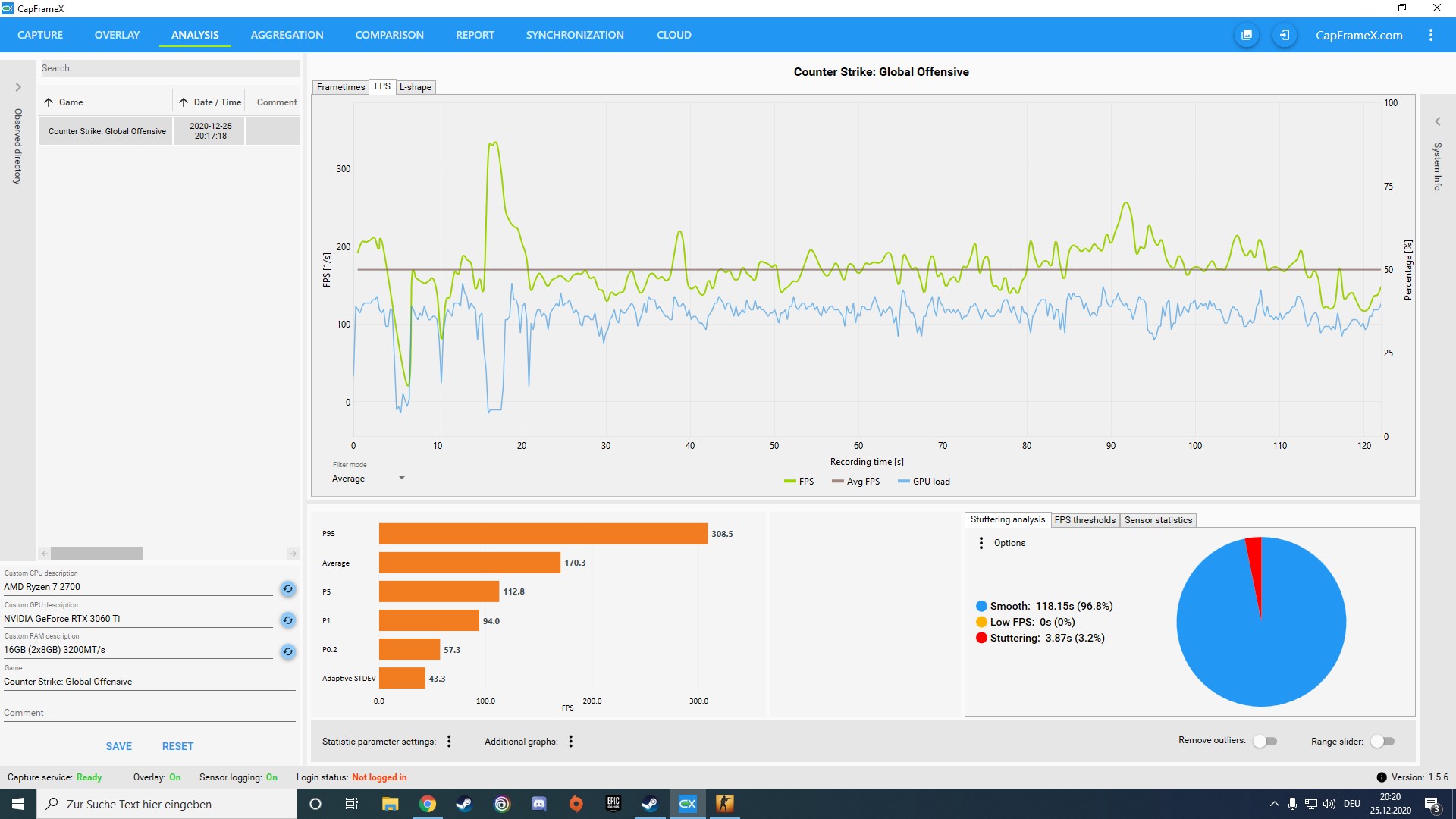Expand the Observed directory panel
Image resolution: width=1456 pixels, height=819 pixels.
[18, 87]
